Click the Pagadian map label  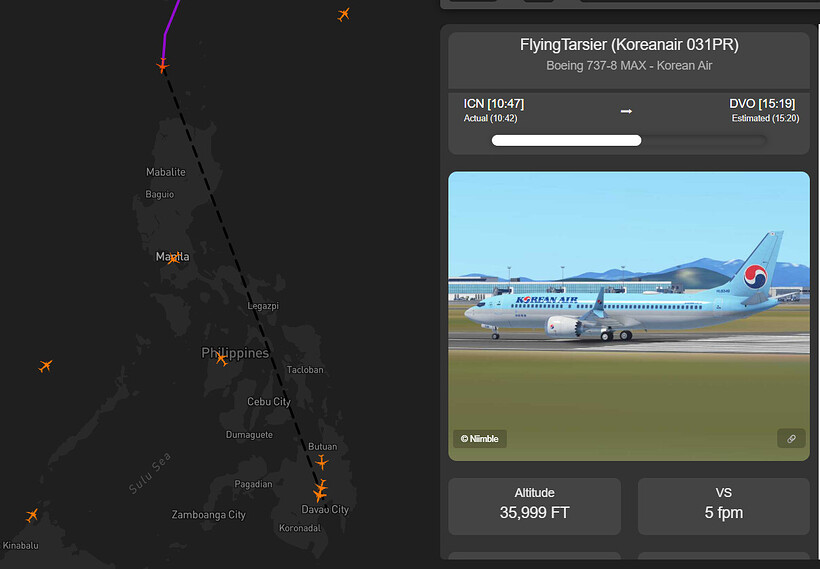click(253, 484)
